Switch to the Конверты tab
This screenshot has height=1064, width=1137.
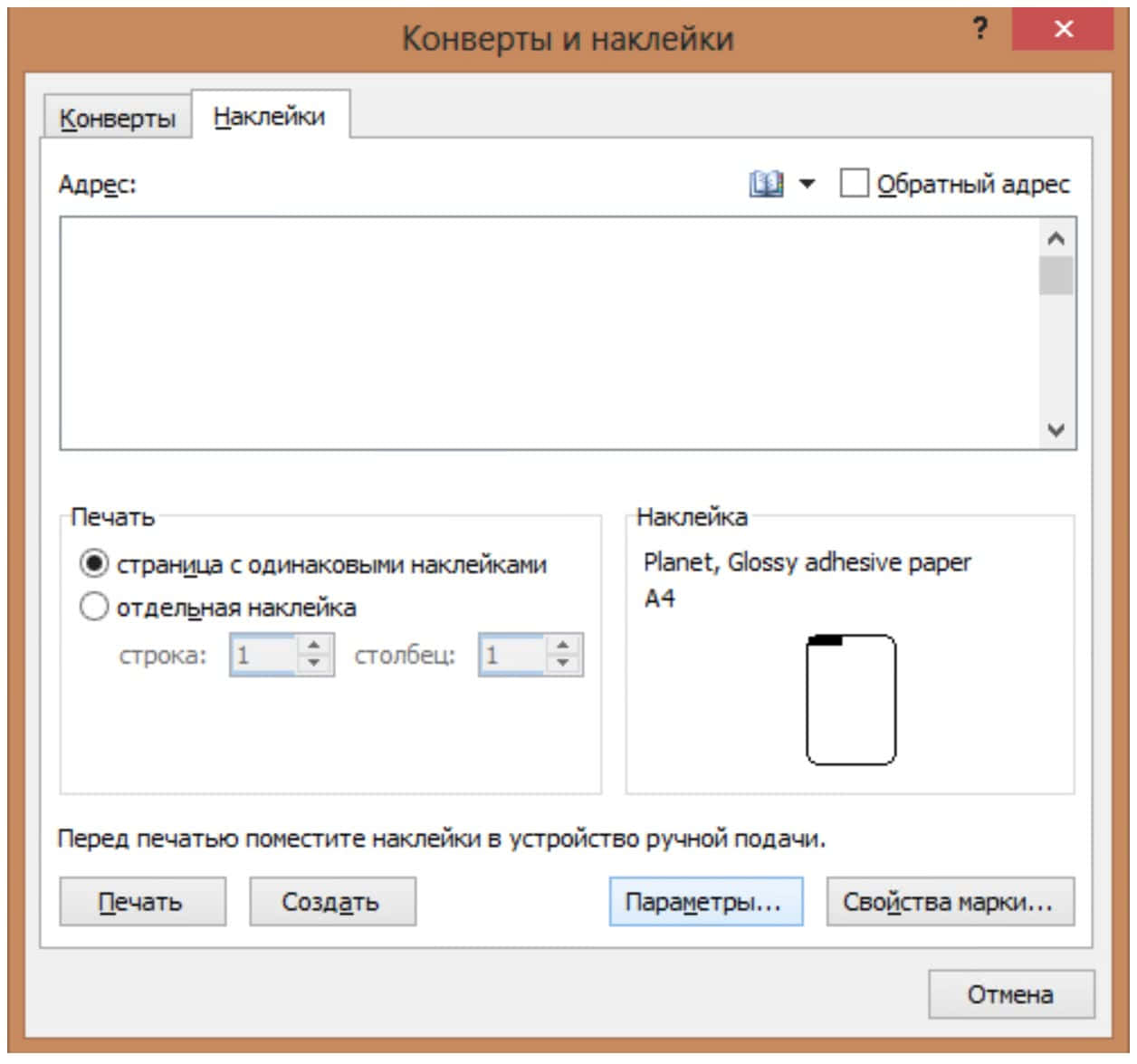point(117,118)
